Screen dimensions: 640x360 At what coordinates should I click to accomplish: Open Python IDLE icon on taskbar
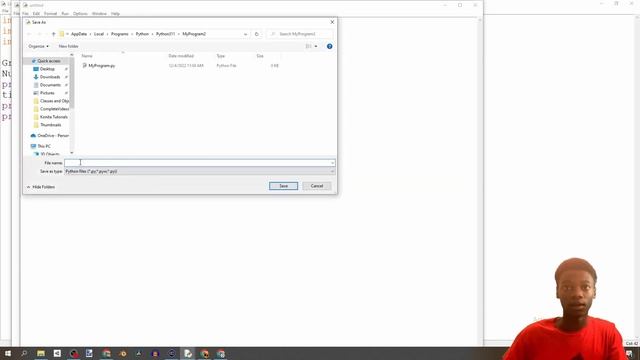(x=188, y=353)
